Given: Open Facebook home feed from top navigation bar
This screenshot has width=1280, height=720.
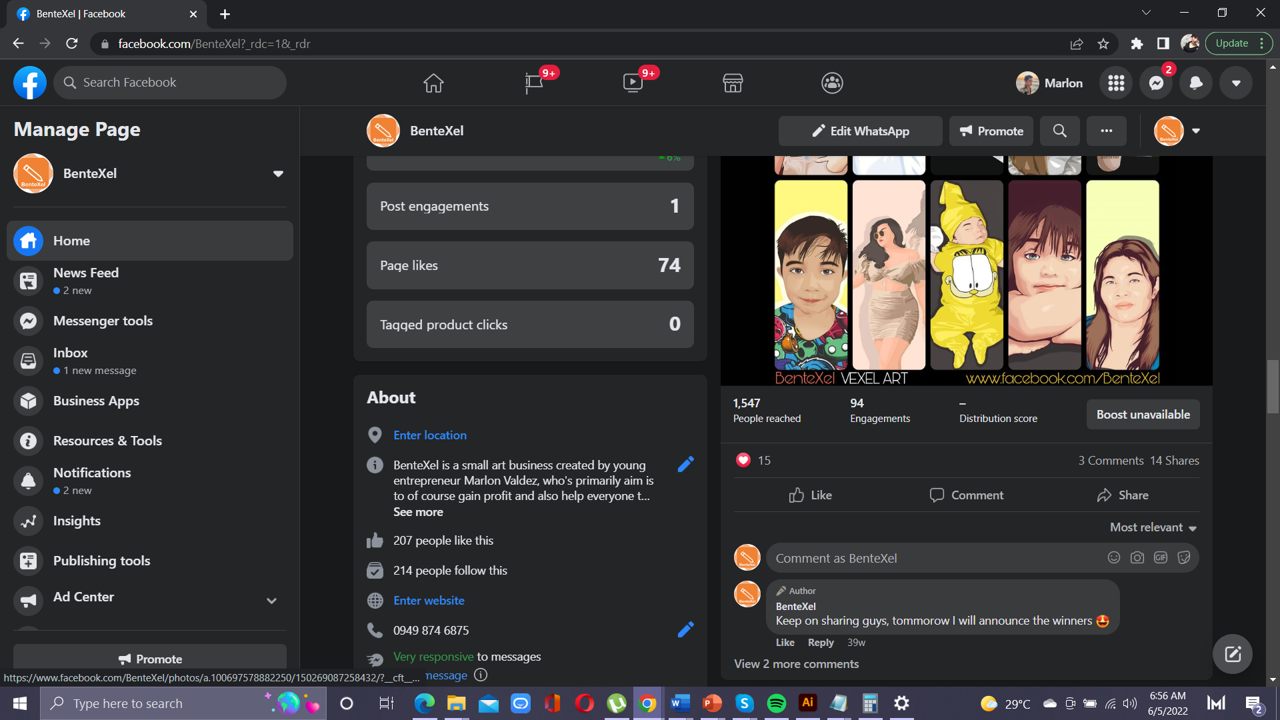Looking at the screenshot, I should pyautogui.click(x=433, y=83).
